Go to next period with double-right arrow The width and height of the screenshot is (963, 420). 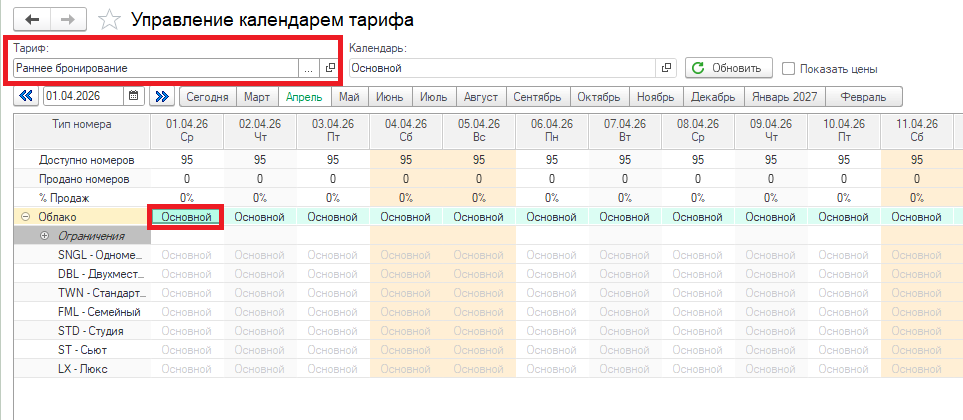pos(161,97)
